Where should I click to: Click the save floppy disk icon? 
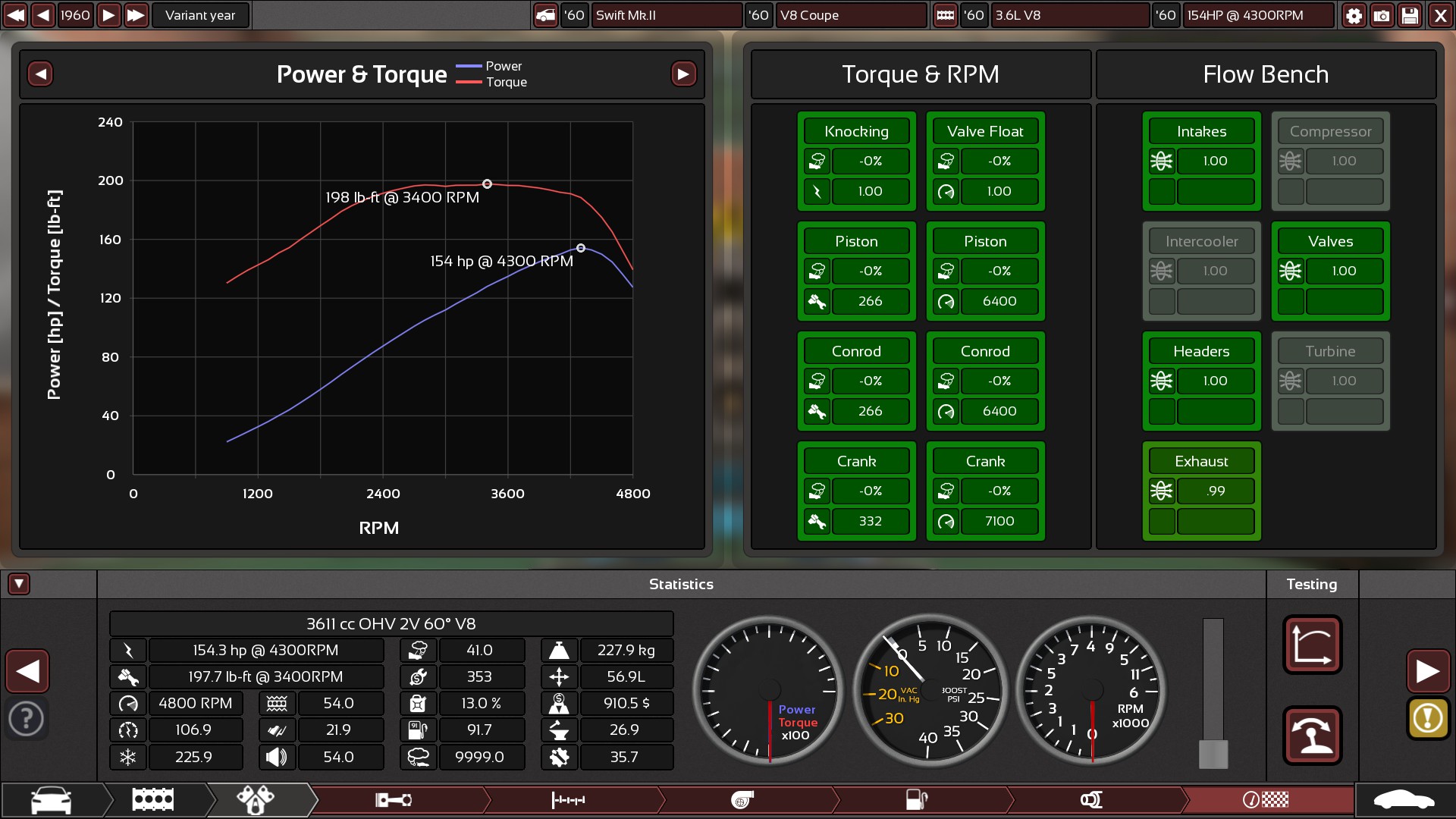(1410, 15)
